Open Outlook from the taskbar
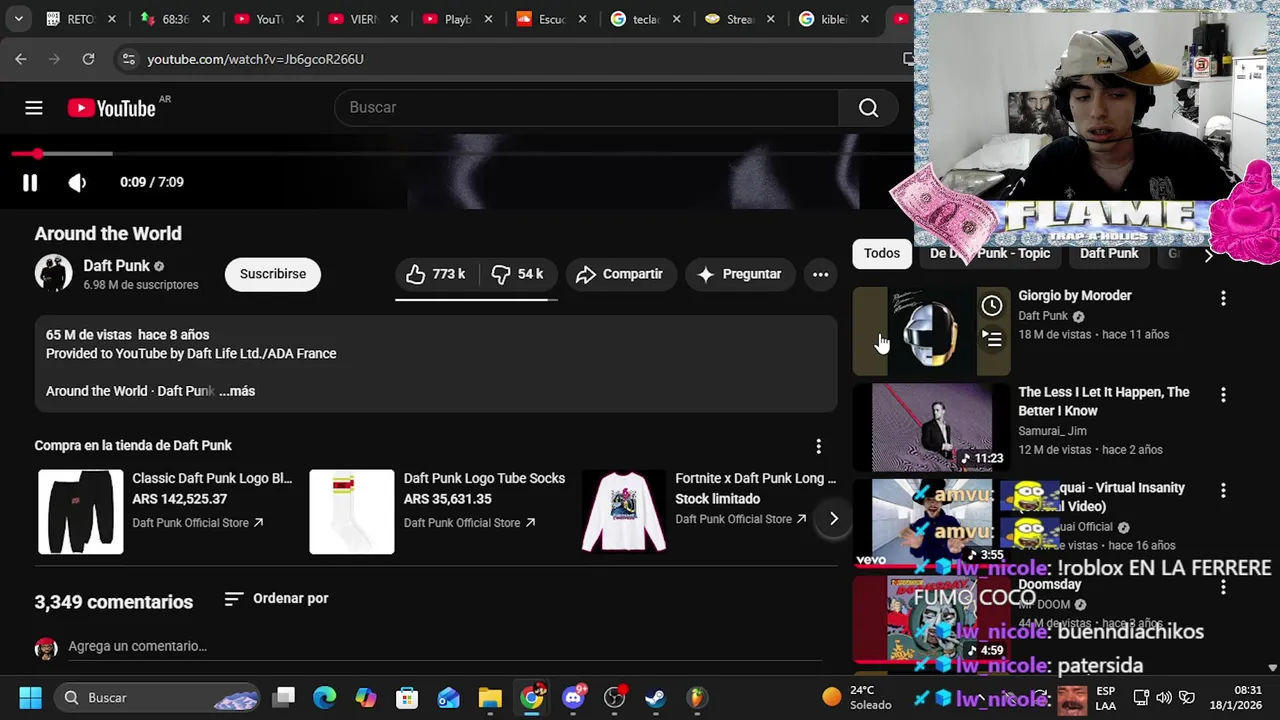 coord(448,698)
